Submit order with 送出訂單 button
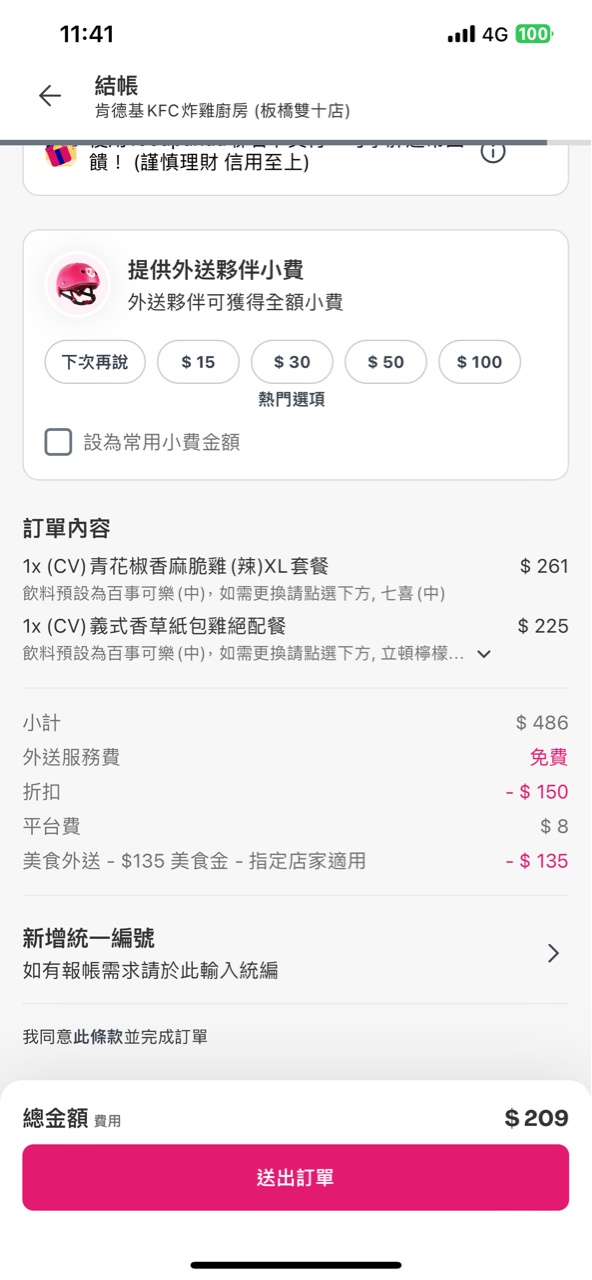This screenshot has height=1280, width=592. click(296, 1178)
